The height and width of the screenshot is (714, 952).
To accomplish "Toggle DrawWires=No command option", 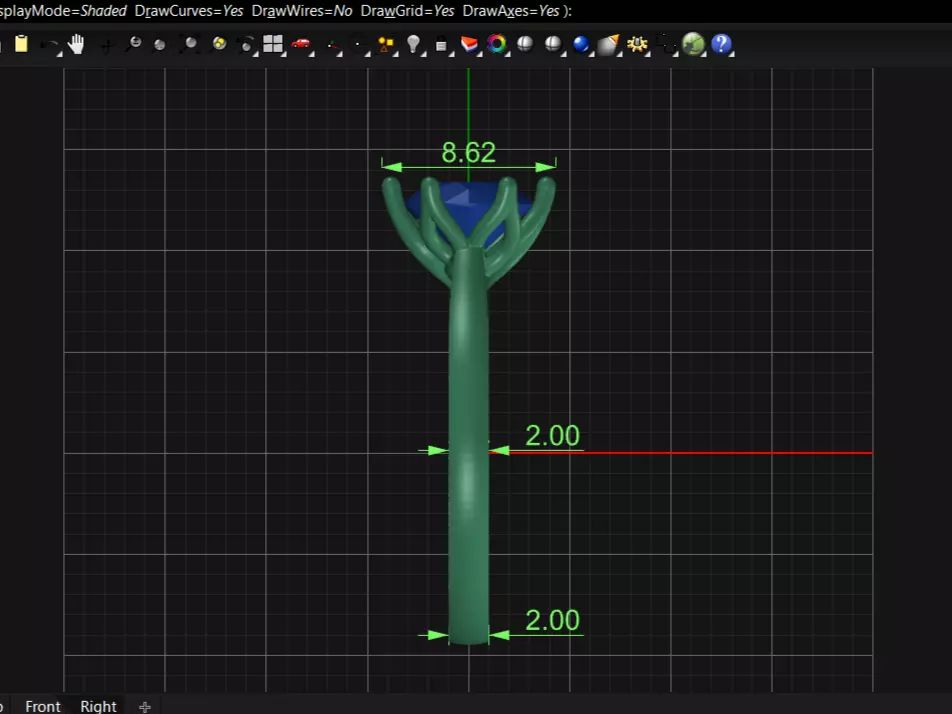I will click(x=302, y=11).
